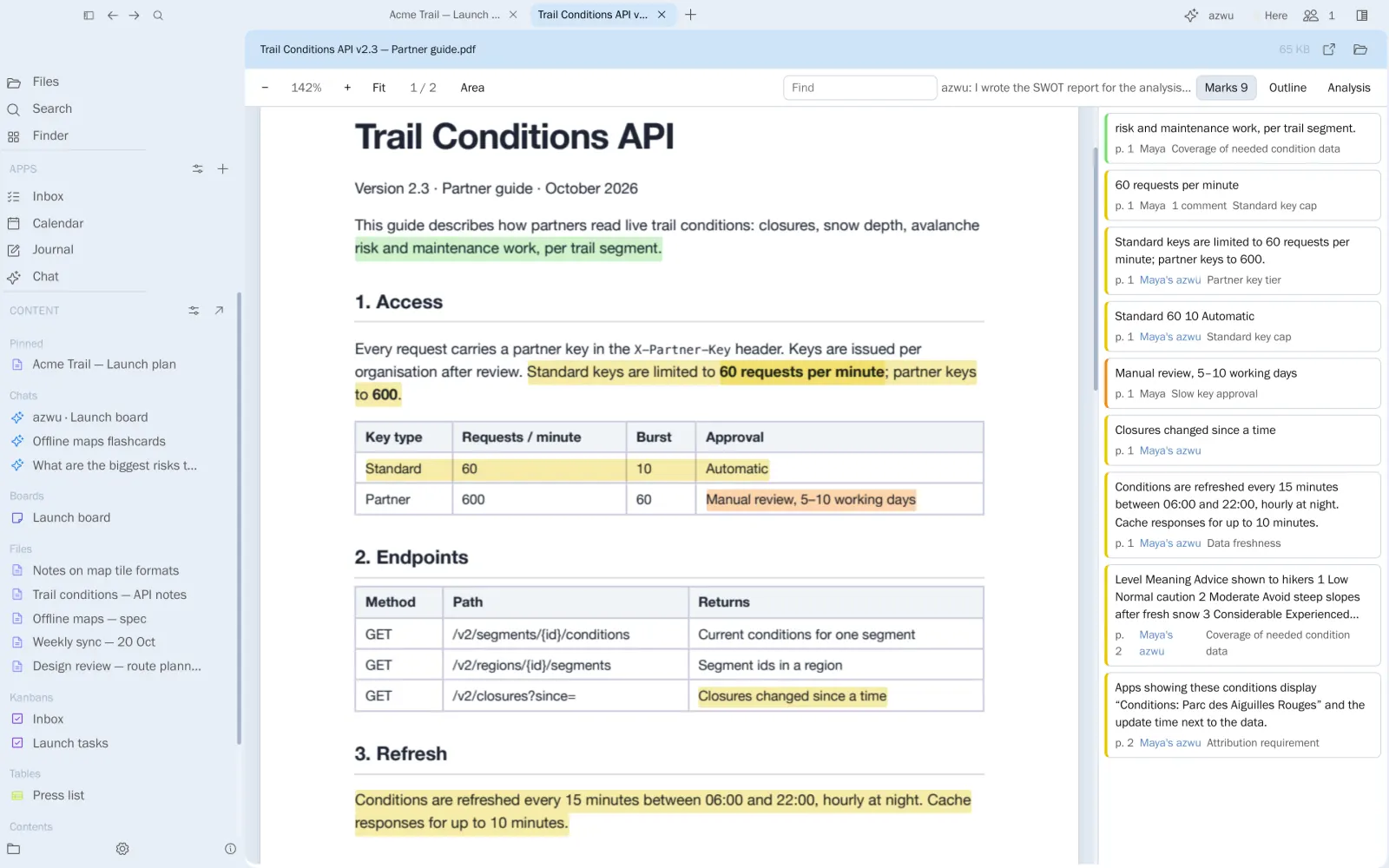
Task: Click the magnifier icon in the top bar
Action: [158, 16]
